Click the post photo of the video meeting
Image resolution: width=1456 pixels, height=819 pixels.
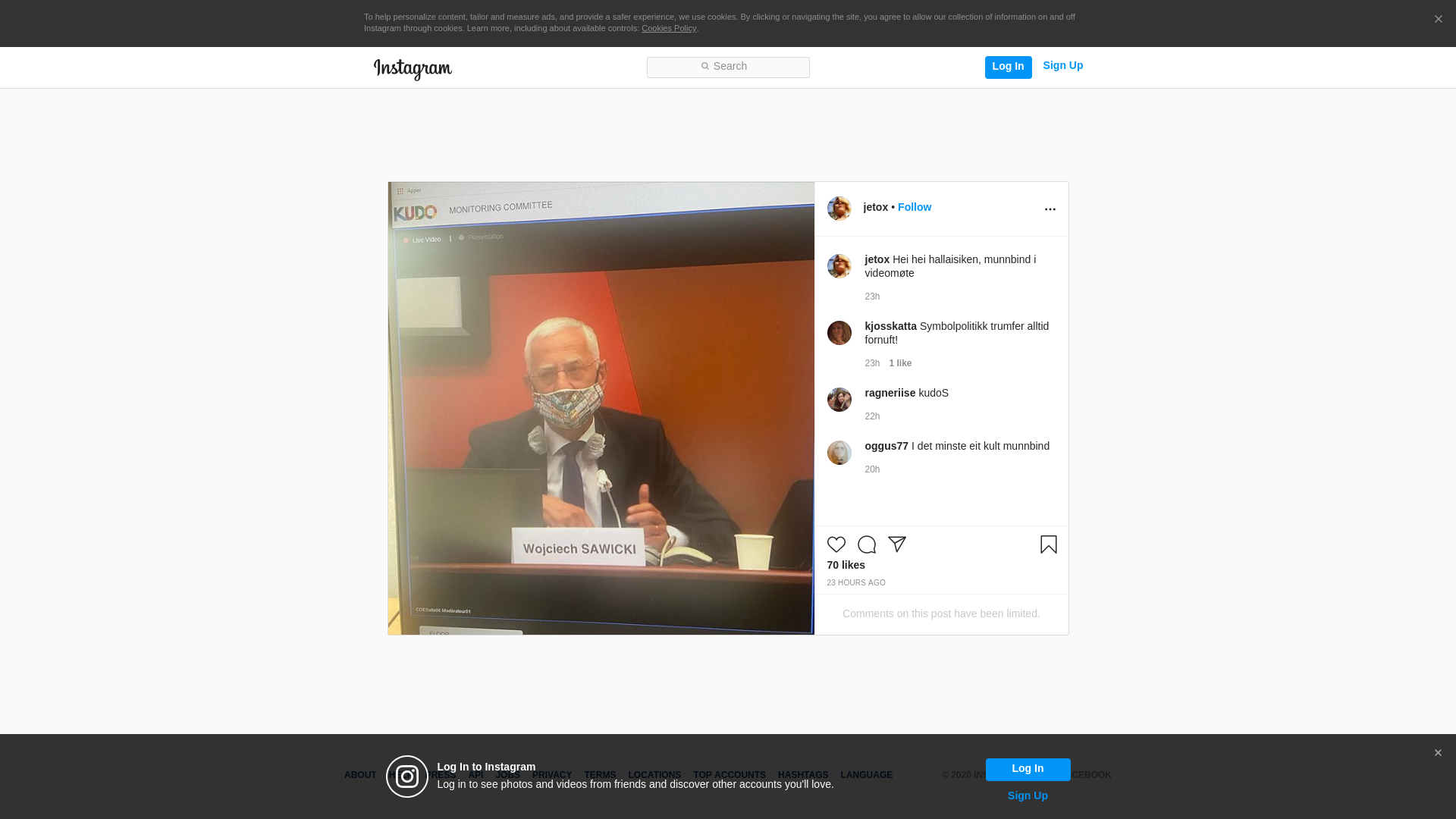tap(601, 408)
